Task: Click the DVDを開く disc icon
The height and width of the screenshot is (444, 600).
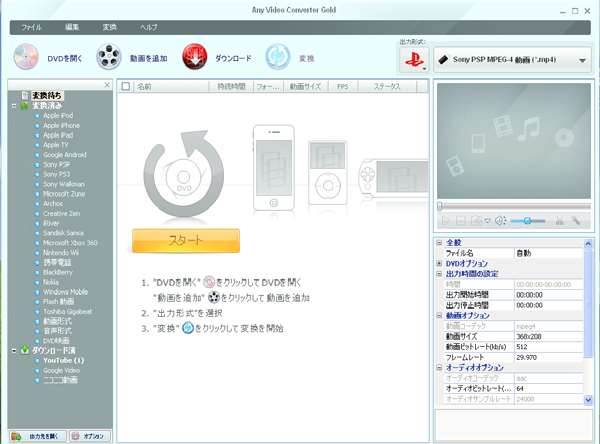Action: click(x=26, y=57)
